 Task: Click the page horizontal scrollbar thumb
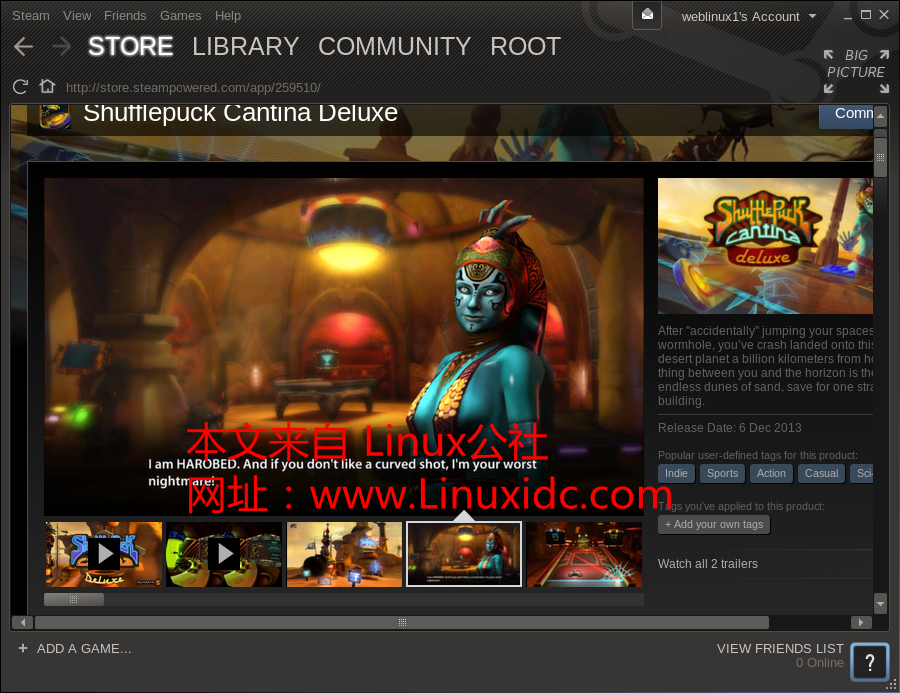click(402, 622)
